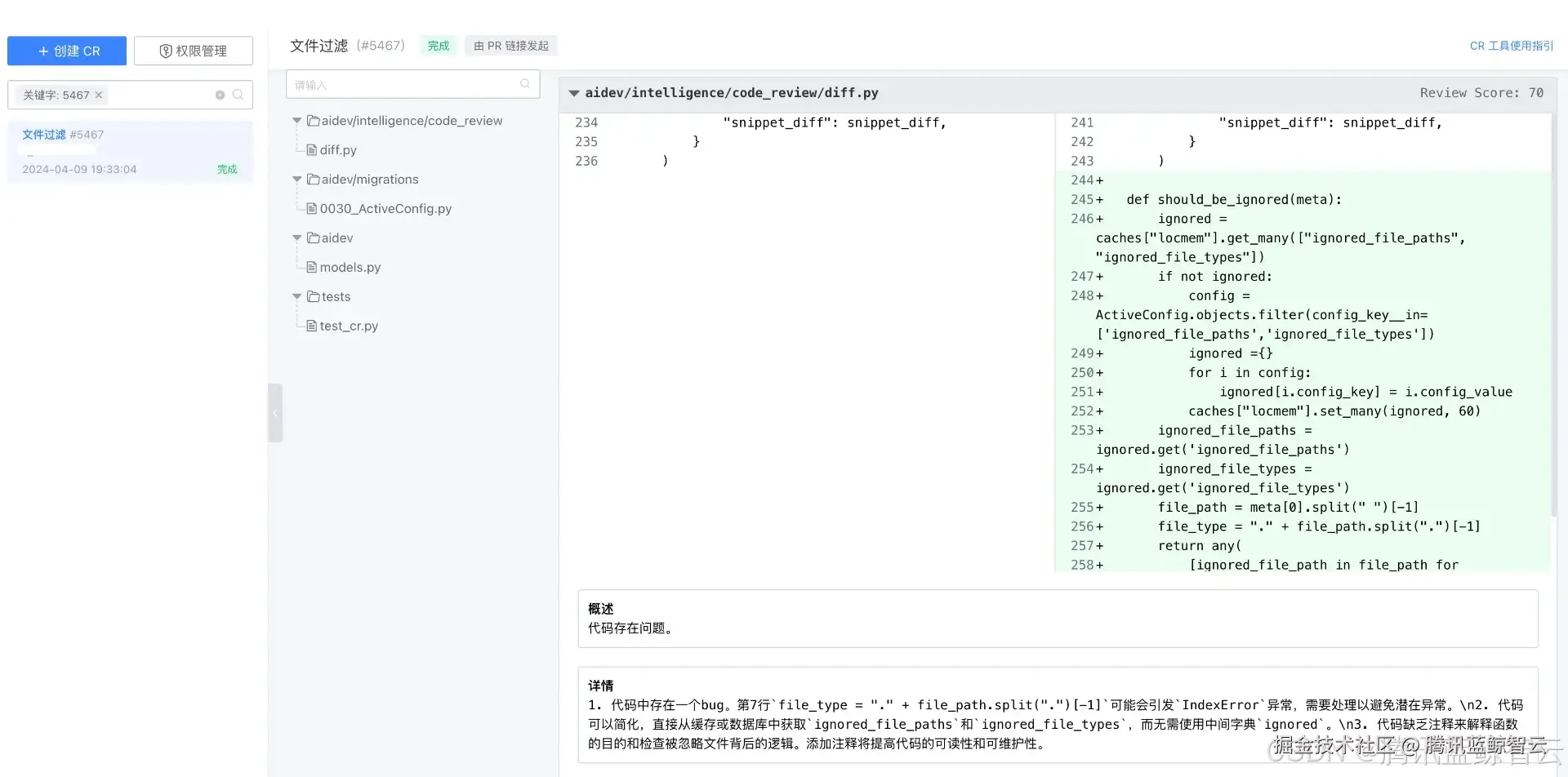Click the document icon next to models.py
Viewport: 1568px width, 777px height.
(312, 267)
